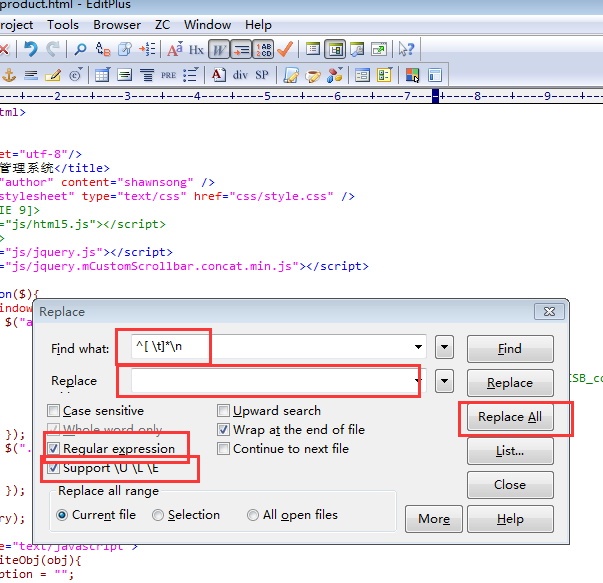Open the ZC menu

162,25
